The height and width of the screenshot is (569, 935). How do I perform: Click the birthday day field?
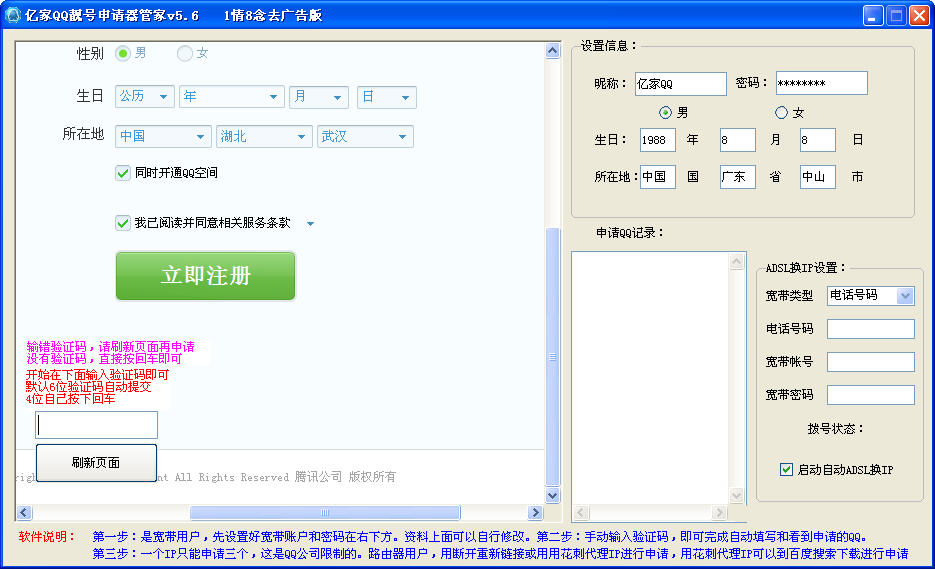pos(818,140)
